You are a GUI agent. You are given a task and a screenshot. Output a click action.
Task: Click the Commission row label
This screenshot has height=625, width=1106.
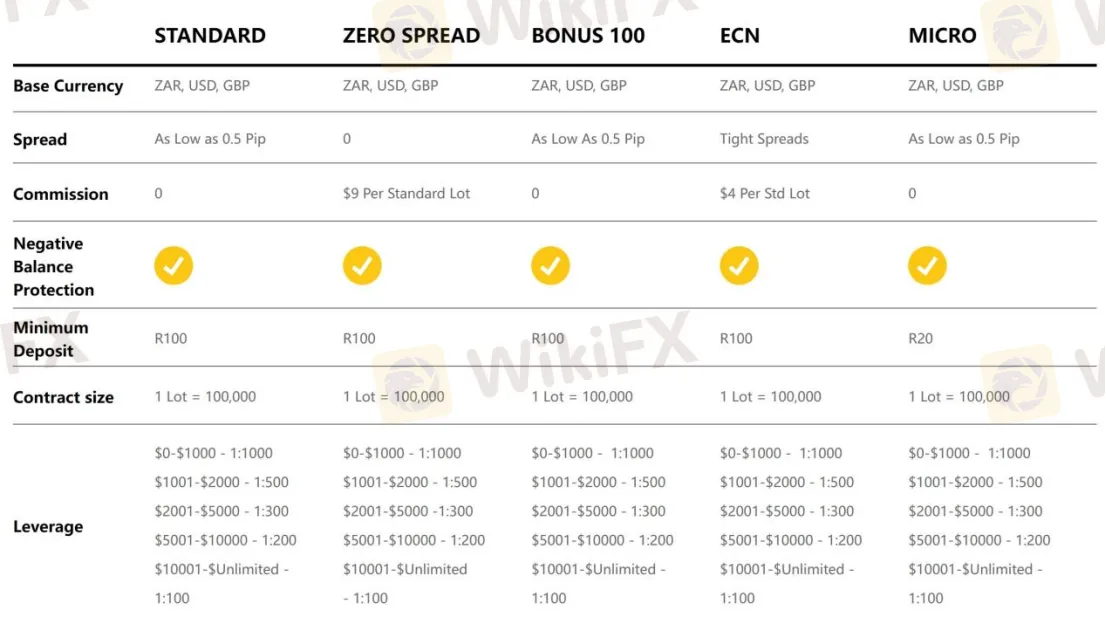point(61,194)
